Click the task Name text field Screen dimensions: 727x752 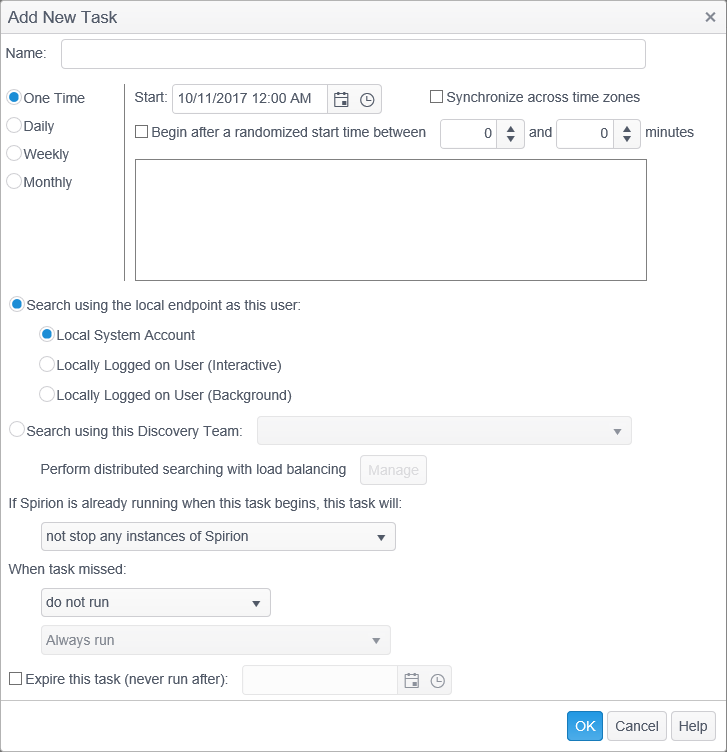pyautogui.click(x=353, y=54)
